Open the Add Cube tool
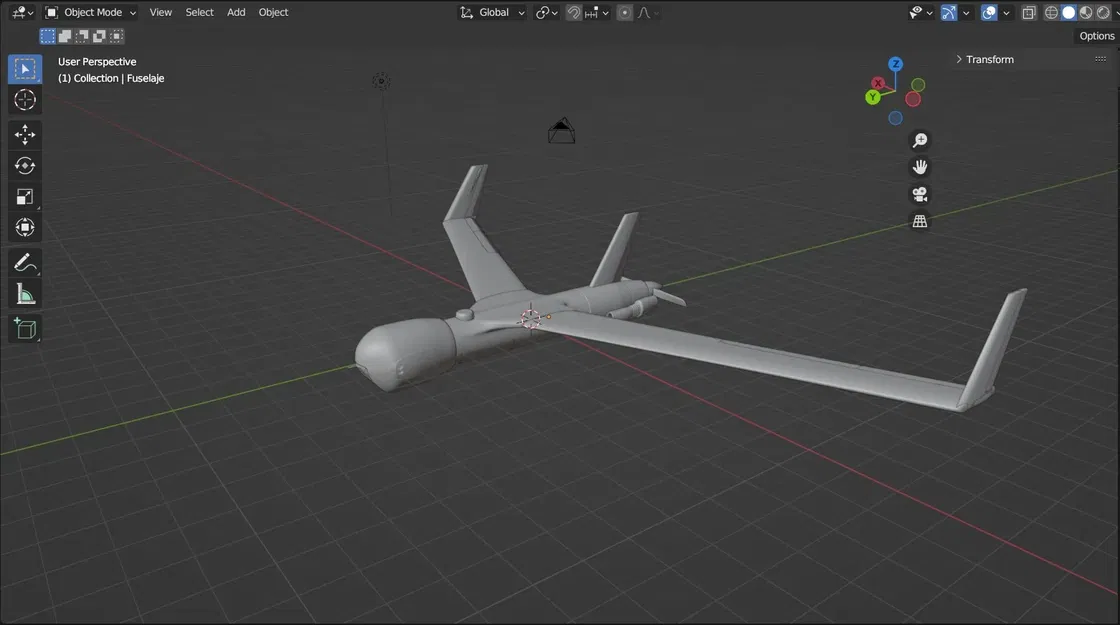The height and width of the screenshot is (625, 1120). (x=24, y=328)
